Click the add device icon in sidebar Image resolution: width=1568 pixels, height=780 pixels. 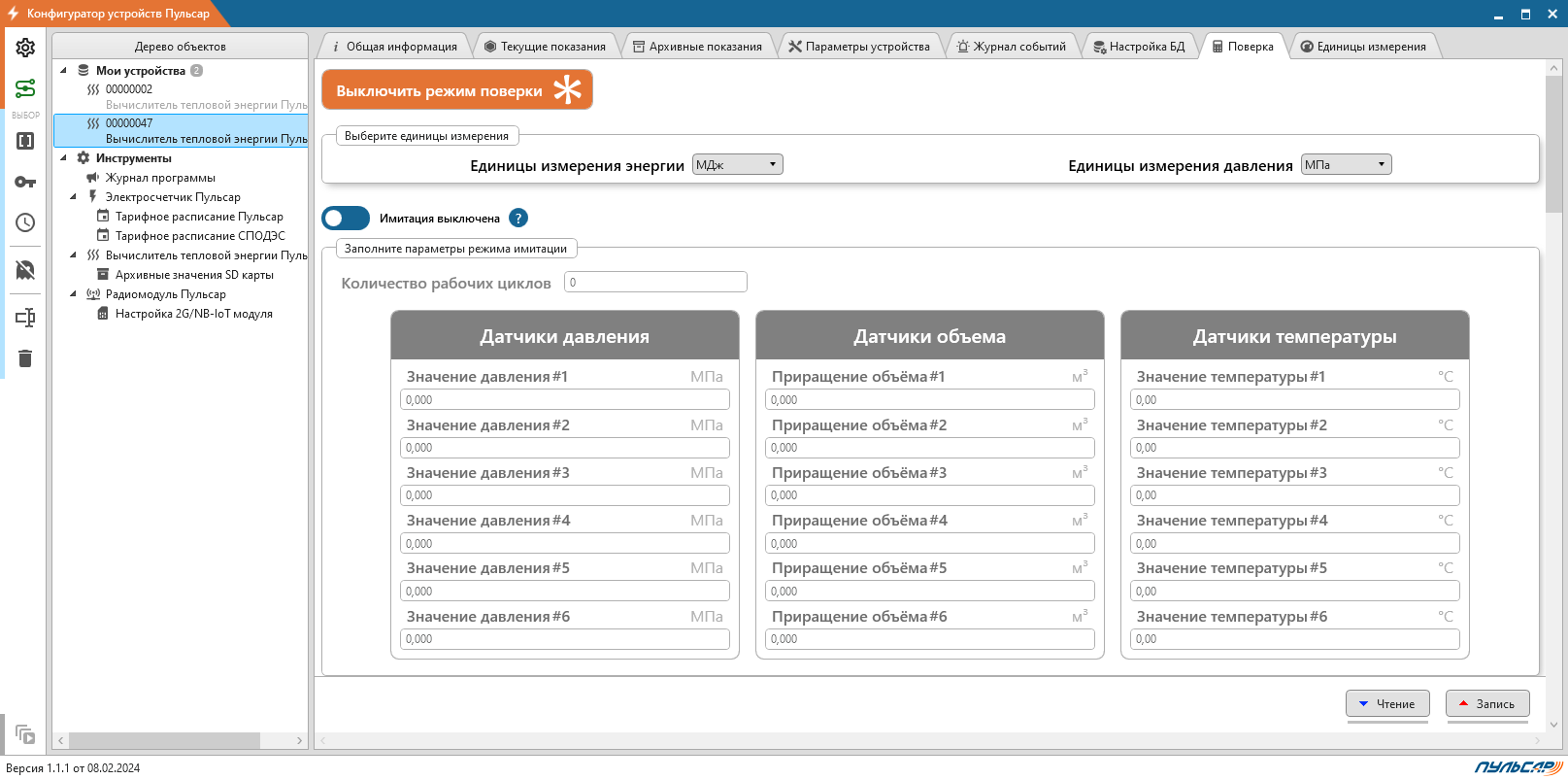25,318
